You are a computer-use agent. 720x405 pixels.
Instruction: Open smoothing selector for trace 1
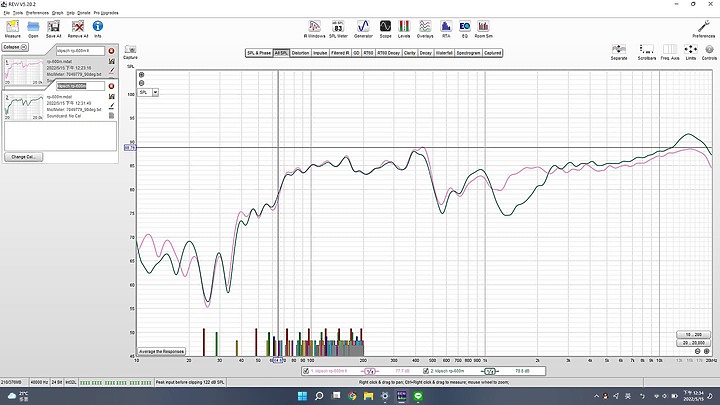tap(370, 371)
